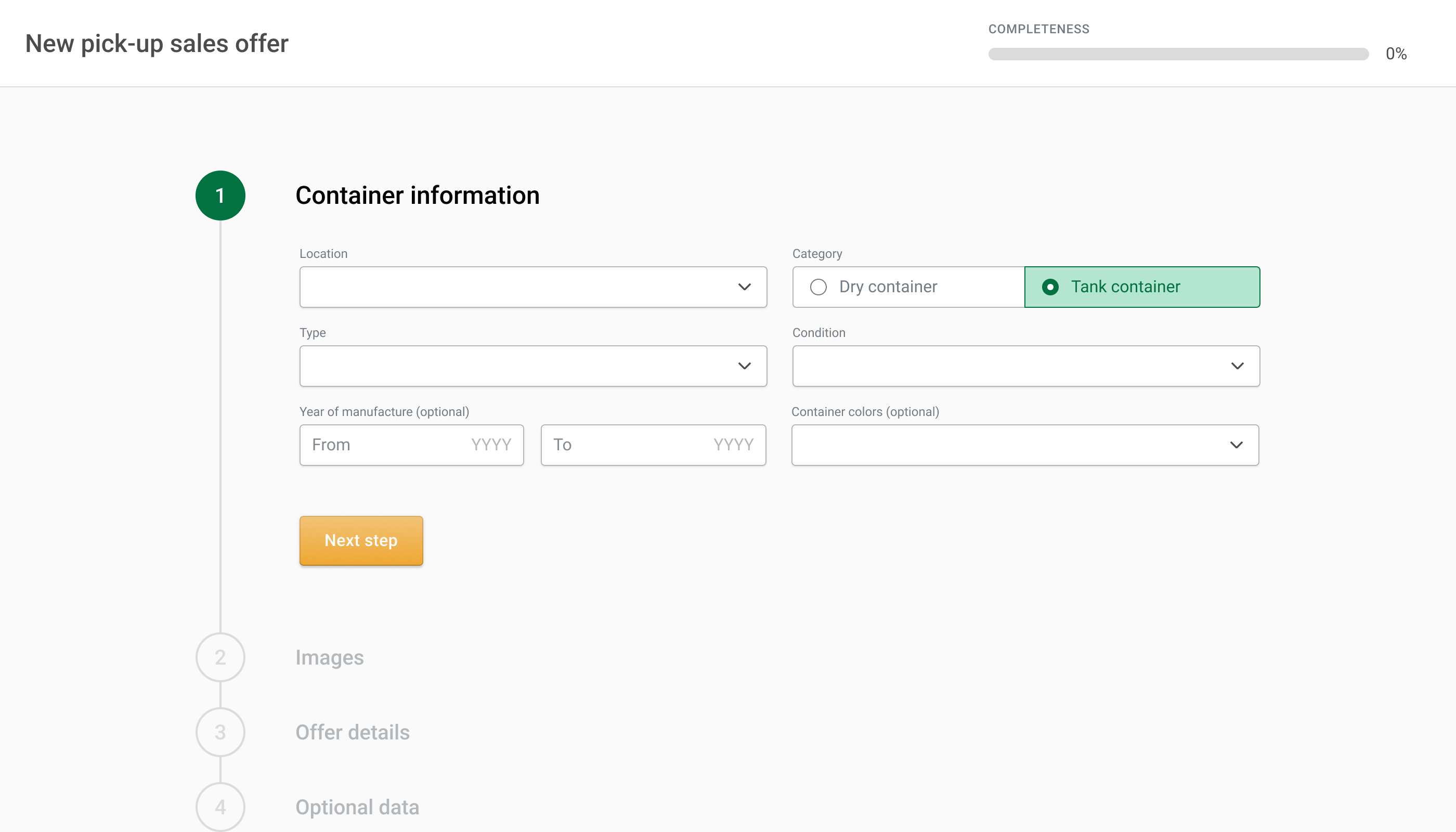Screen dimensions: 1456x832
Task: Go to the Optional data step heading
Action: tap(357, 807)
